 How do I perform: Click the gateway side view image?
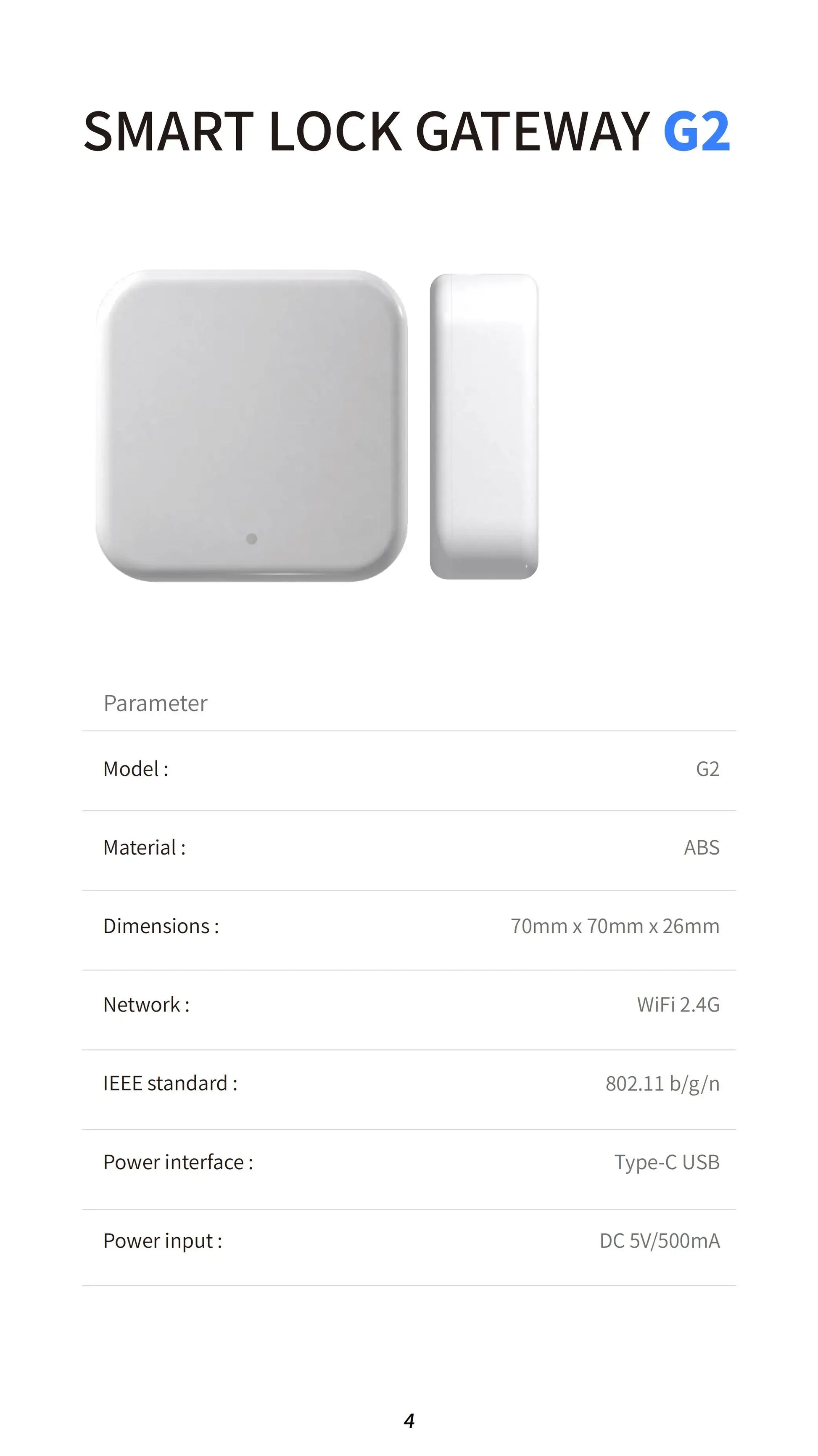click(x=484, y=426)
